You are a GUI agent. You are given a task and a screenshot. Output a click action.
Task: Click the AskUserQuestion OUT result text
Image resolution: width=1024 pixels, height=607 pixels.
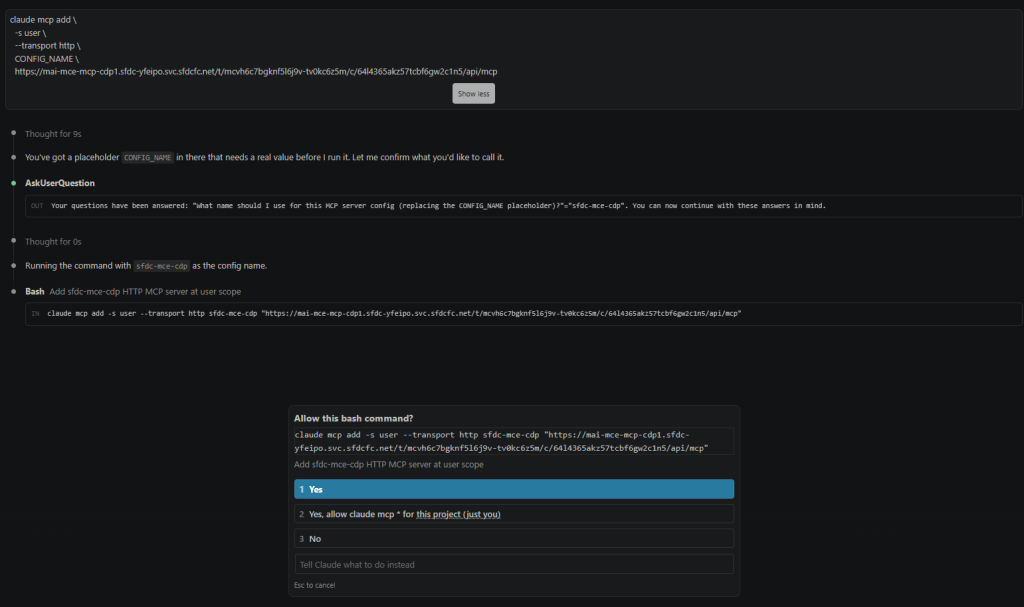pyautogui.click(x=438, y=205)
